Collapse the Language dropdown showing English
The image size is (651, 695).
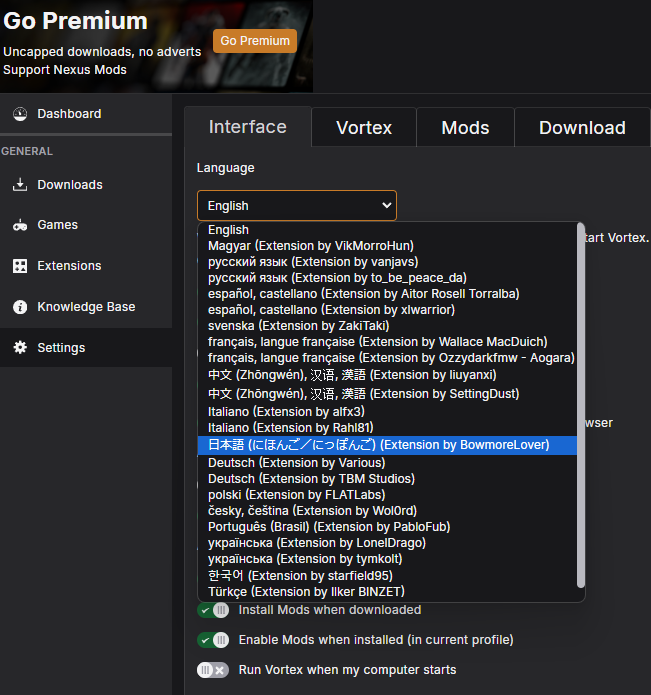pyautogui.click(x=297, y=206)
